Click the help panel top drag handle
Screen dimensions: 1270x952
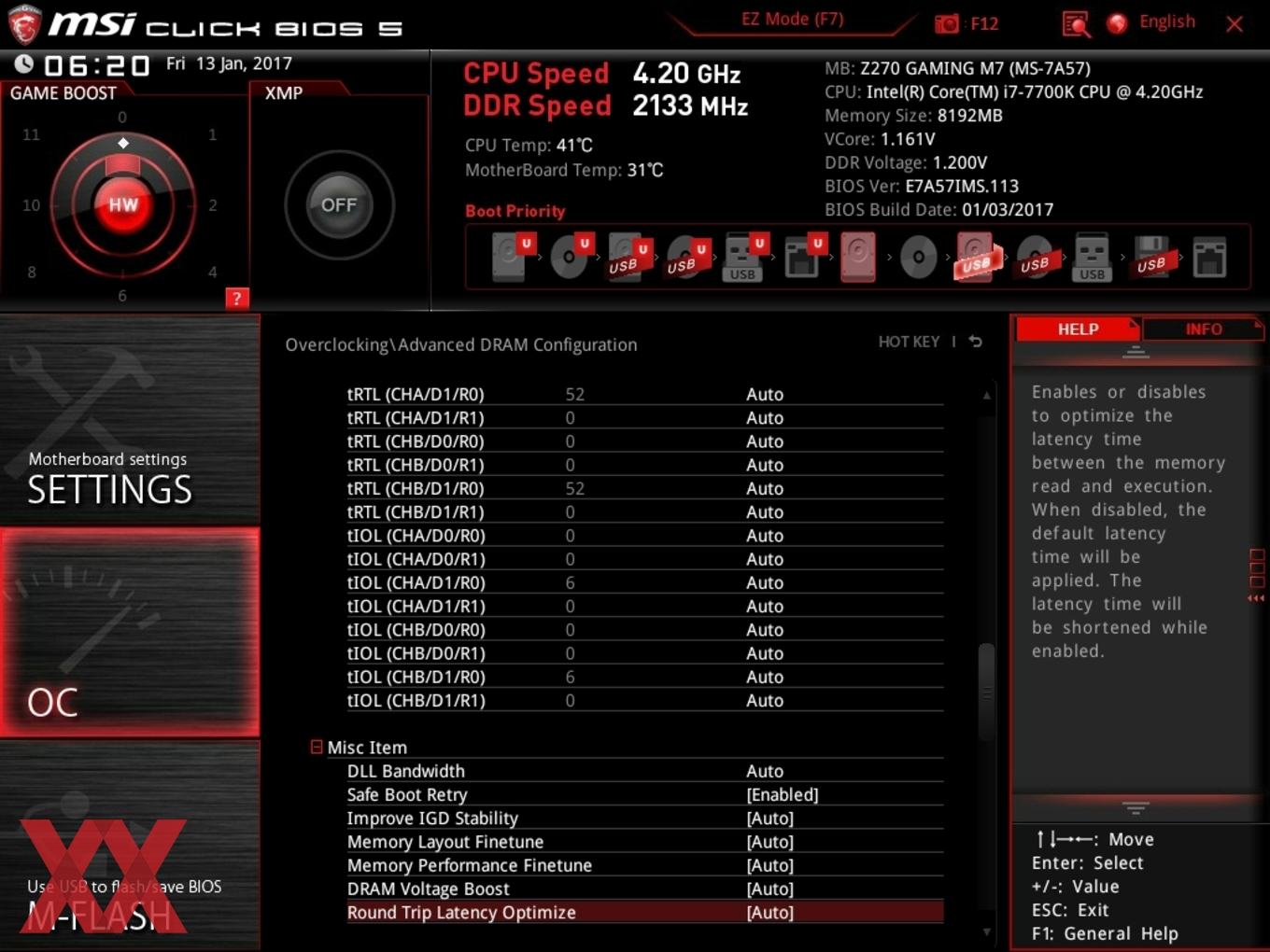(x=1136, y=352)
